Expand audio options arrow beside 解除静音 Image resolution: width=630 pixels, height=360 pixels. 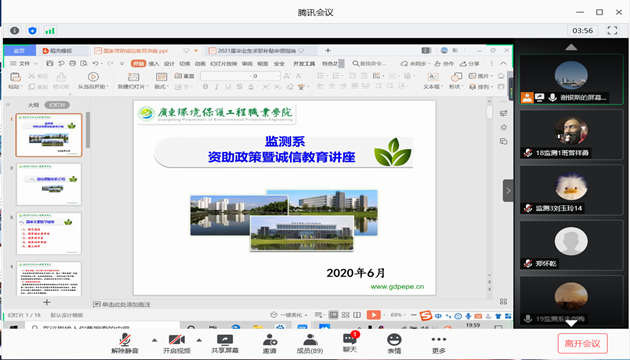155,340
